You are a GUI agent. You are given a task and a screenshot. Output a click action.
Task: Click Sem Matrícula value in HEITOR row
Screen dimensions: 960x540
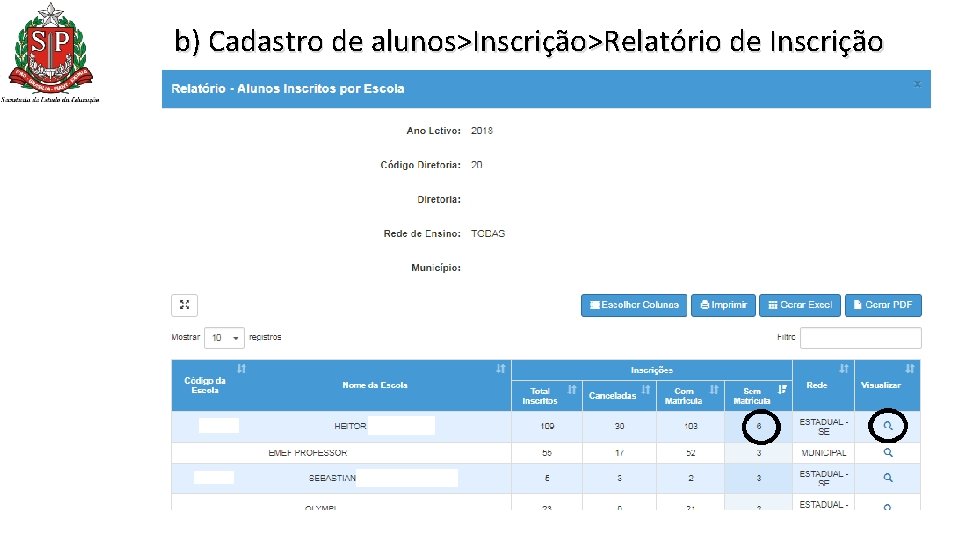point(759,426)
